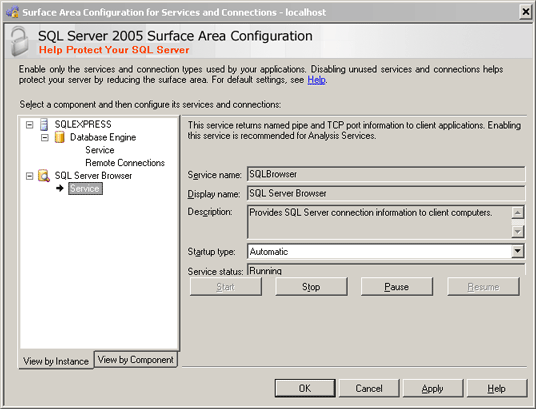Click the Service status field
Viewport: 536px width, 409px height.
coord(386,269)
